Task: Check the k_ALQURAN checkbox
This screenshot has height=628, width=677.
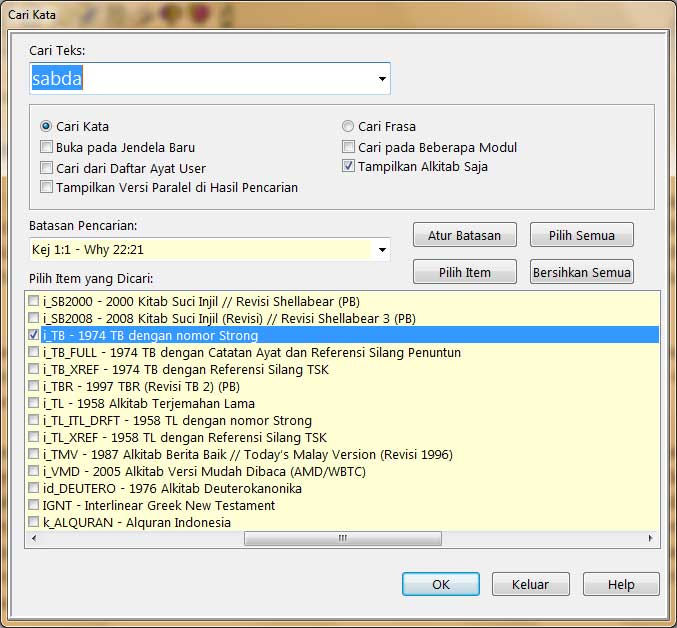Action: click(x=33, y=522)
